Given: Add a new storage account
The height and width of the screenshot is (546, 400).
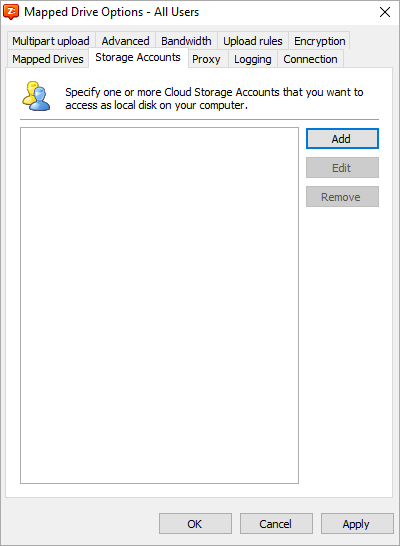Looking at the screenshot, I should [342, 139].
